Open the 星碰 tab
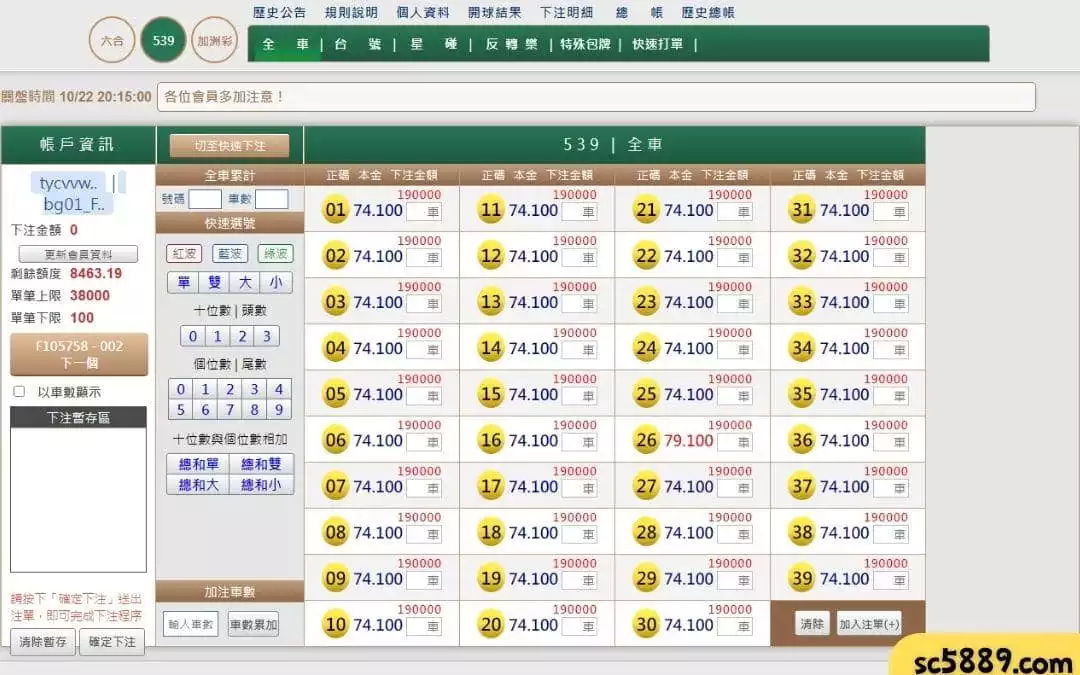1080x675 pixels. click(x=433, y=44)
